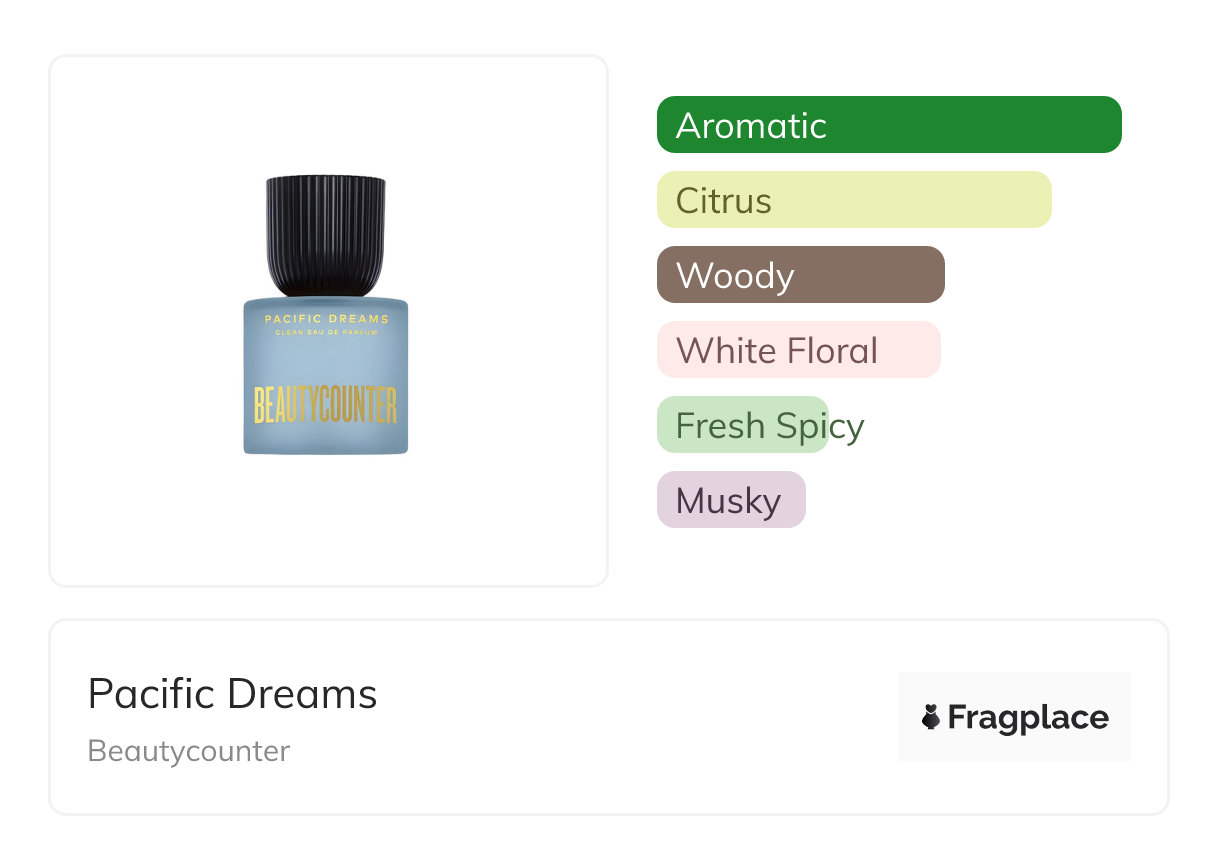Screen dimensions: 1218x864
Task: Click empty space above bottle in image card
Action: 326,115
